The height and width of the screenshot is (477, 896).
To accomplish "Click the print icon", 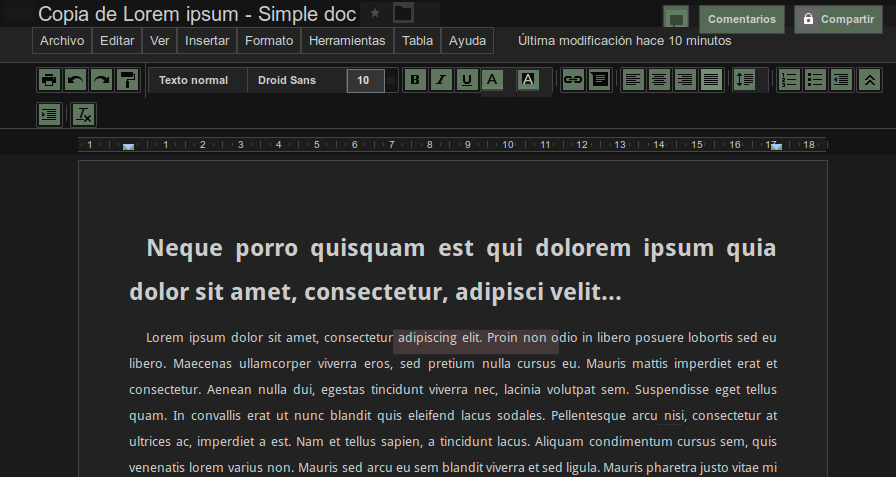I will click(x=49, y=80).
